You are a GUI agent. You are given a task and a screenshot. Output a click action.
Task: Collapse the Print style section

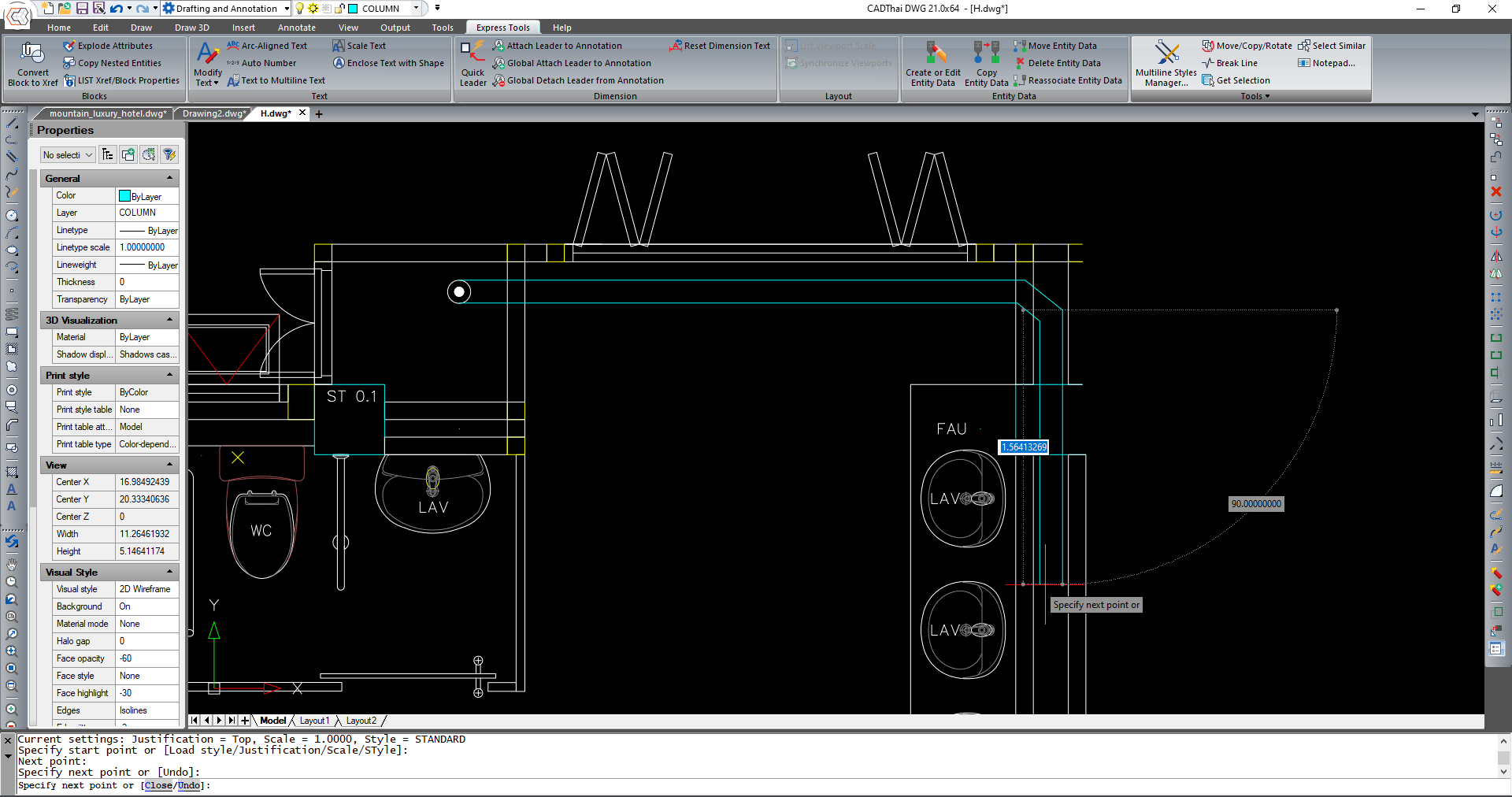tap(169, 375)
